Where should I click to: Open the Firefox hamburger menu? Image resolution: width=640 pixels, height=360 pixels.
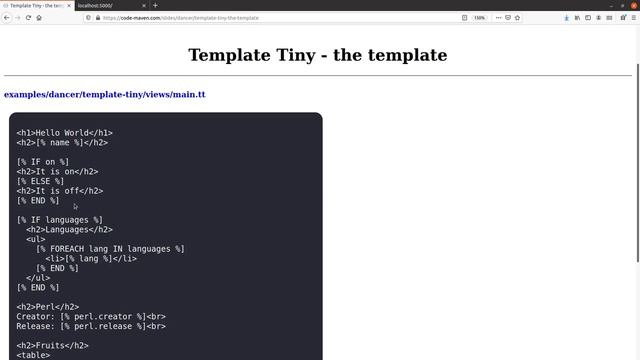tap(634, 18)
